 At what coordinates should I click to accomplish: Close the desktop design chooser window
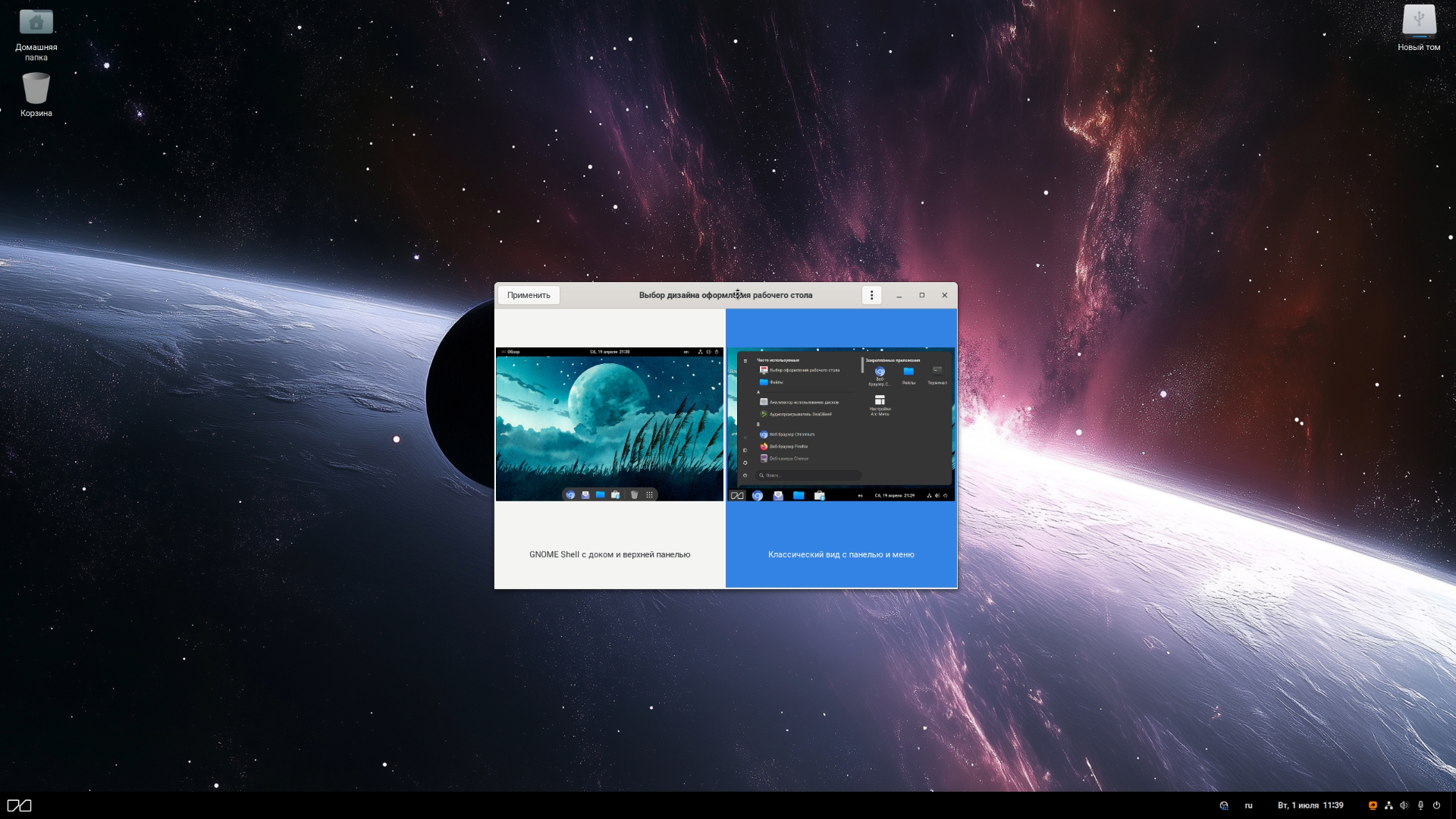[944, 295]
